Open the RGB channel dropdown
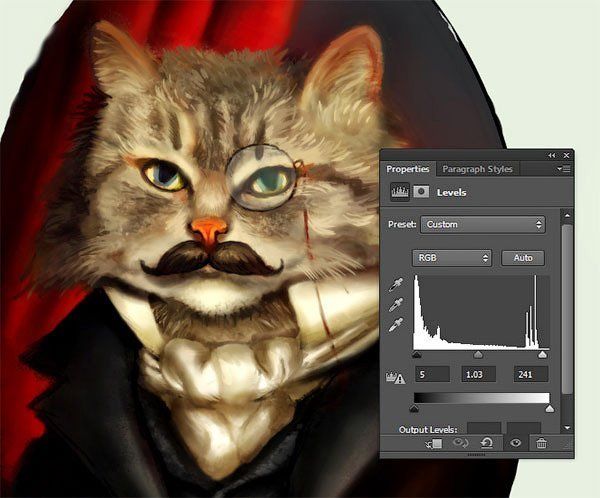Viewport: 600px width, 498px height. (x=452, y=258)
